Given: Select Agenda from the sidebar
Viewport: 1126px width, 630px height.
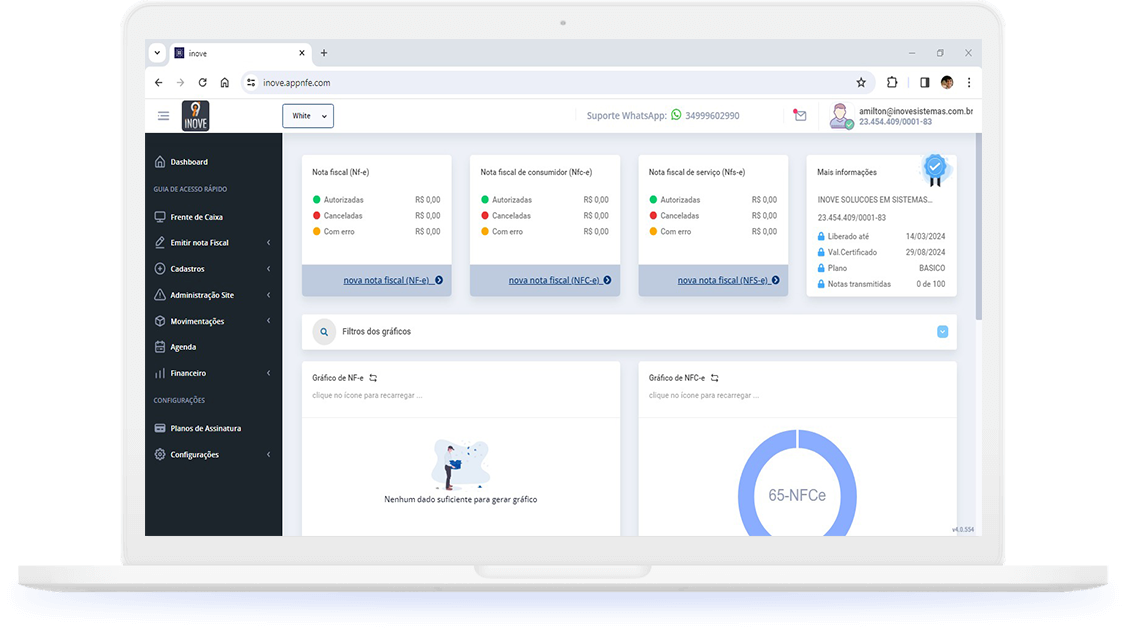Looking at the screenshot, I should tap(183, 347).
